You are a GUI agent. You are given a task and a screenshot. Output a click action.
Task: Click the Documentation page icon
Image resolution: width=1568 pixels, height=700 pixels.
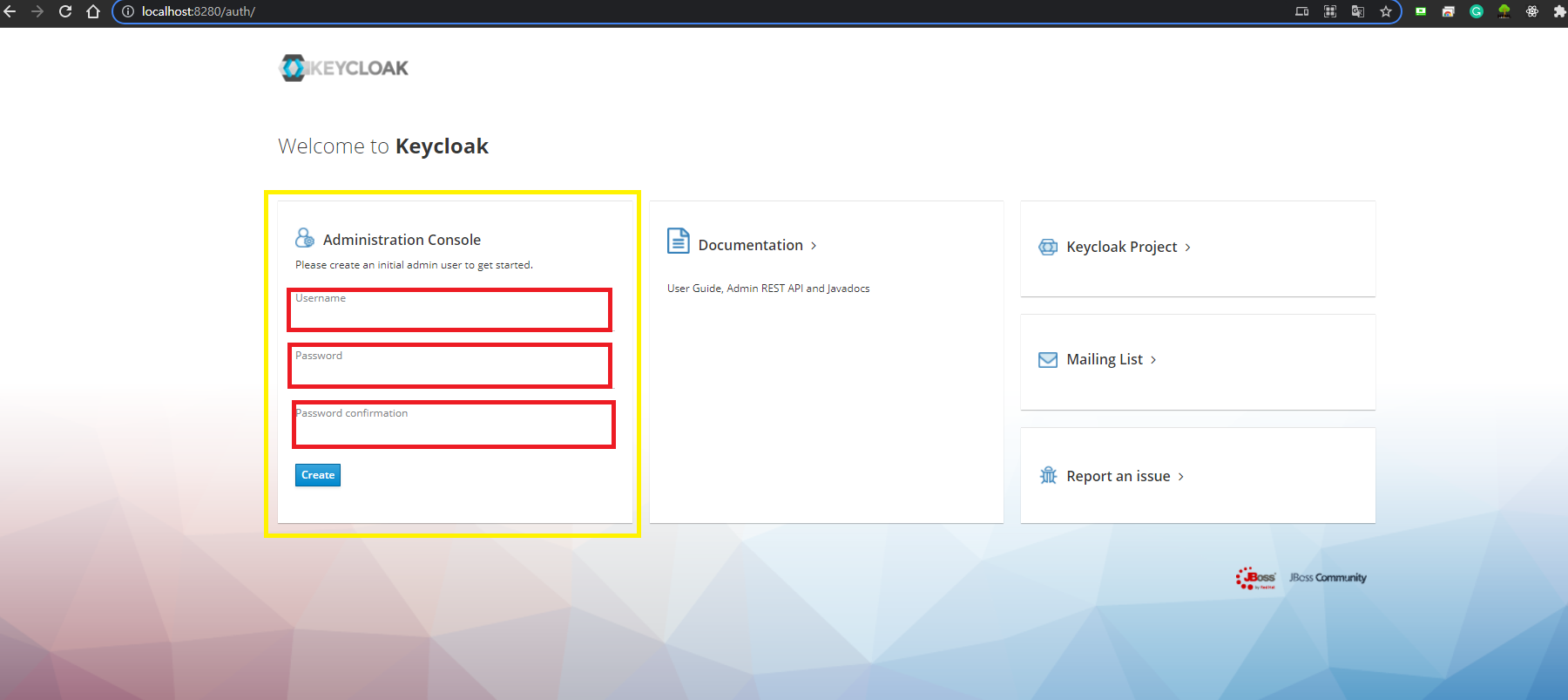(678, 241)
